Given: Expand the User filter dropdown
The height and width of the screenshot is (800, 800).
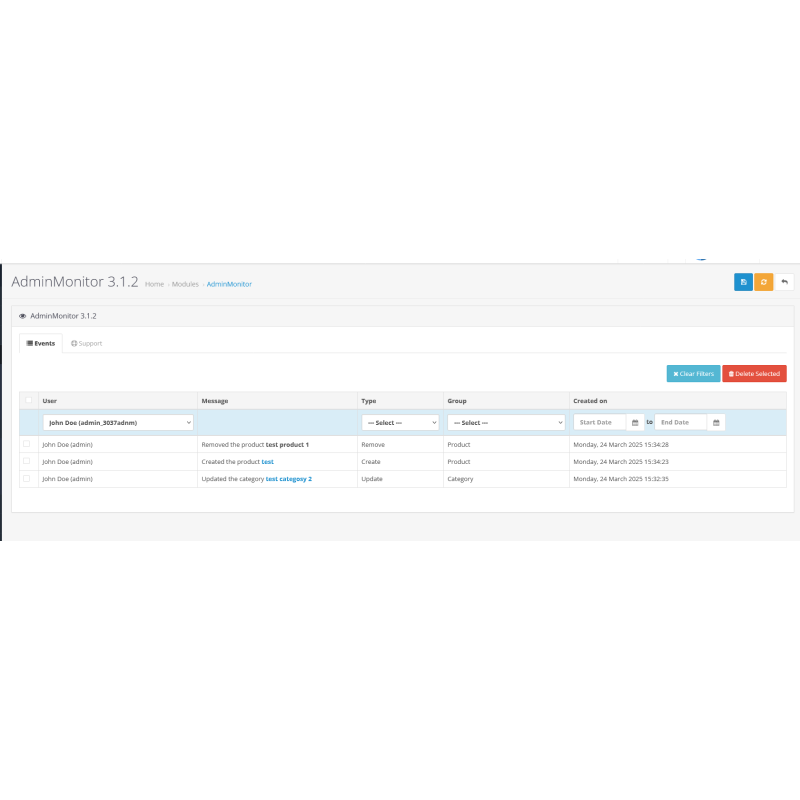Looking at the screenshot, I should point(118,423).
